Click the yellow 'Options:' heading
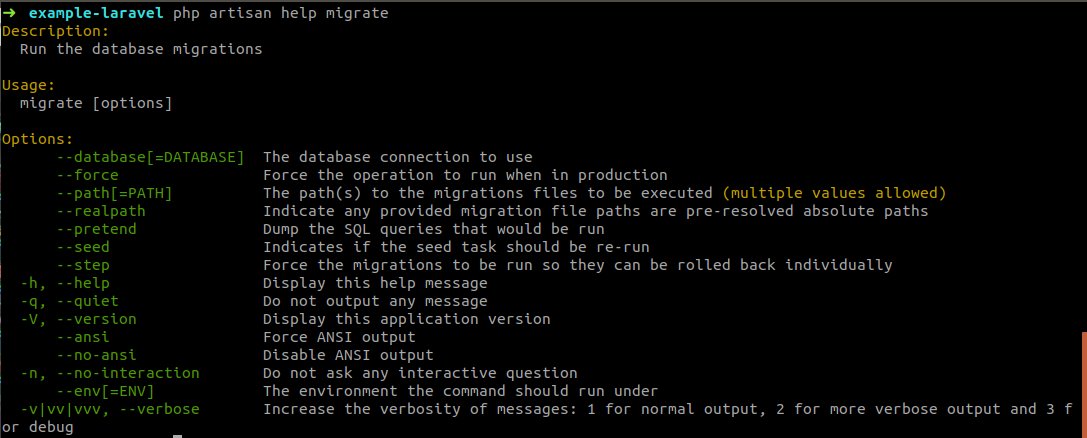This screenshot has width=1087, height=438. (x=38, y=139)
